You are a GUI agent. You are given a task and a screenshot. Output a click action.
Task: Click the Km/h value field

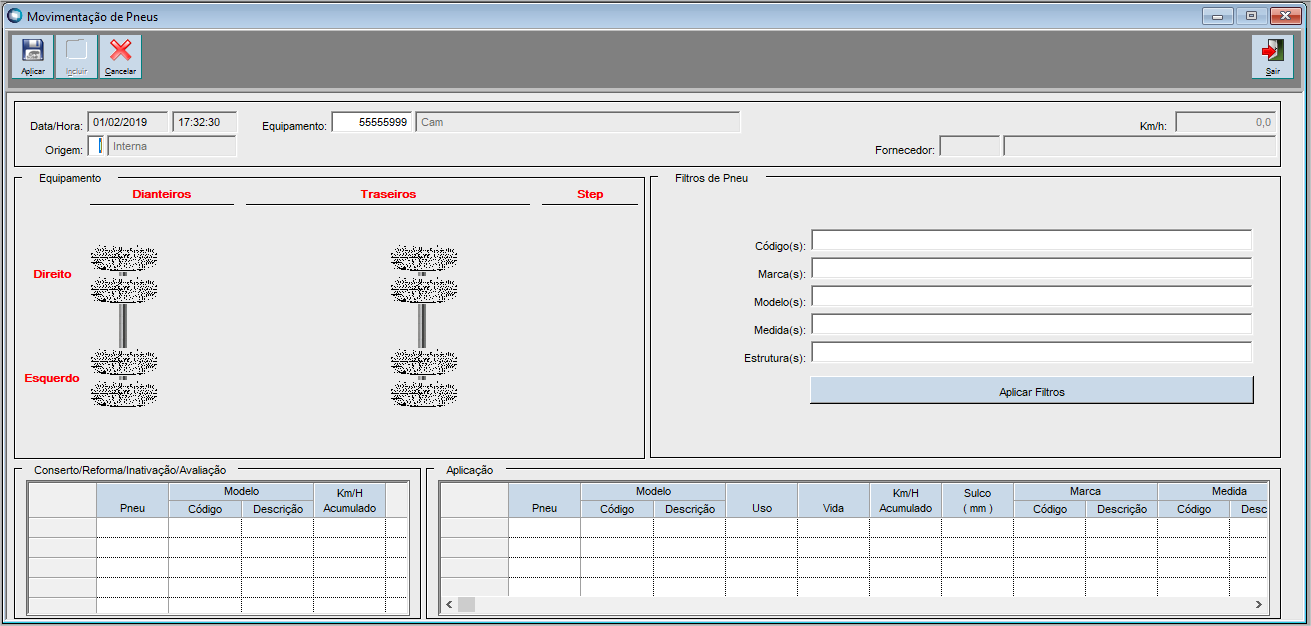(1225, 122)
